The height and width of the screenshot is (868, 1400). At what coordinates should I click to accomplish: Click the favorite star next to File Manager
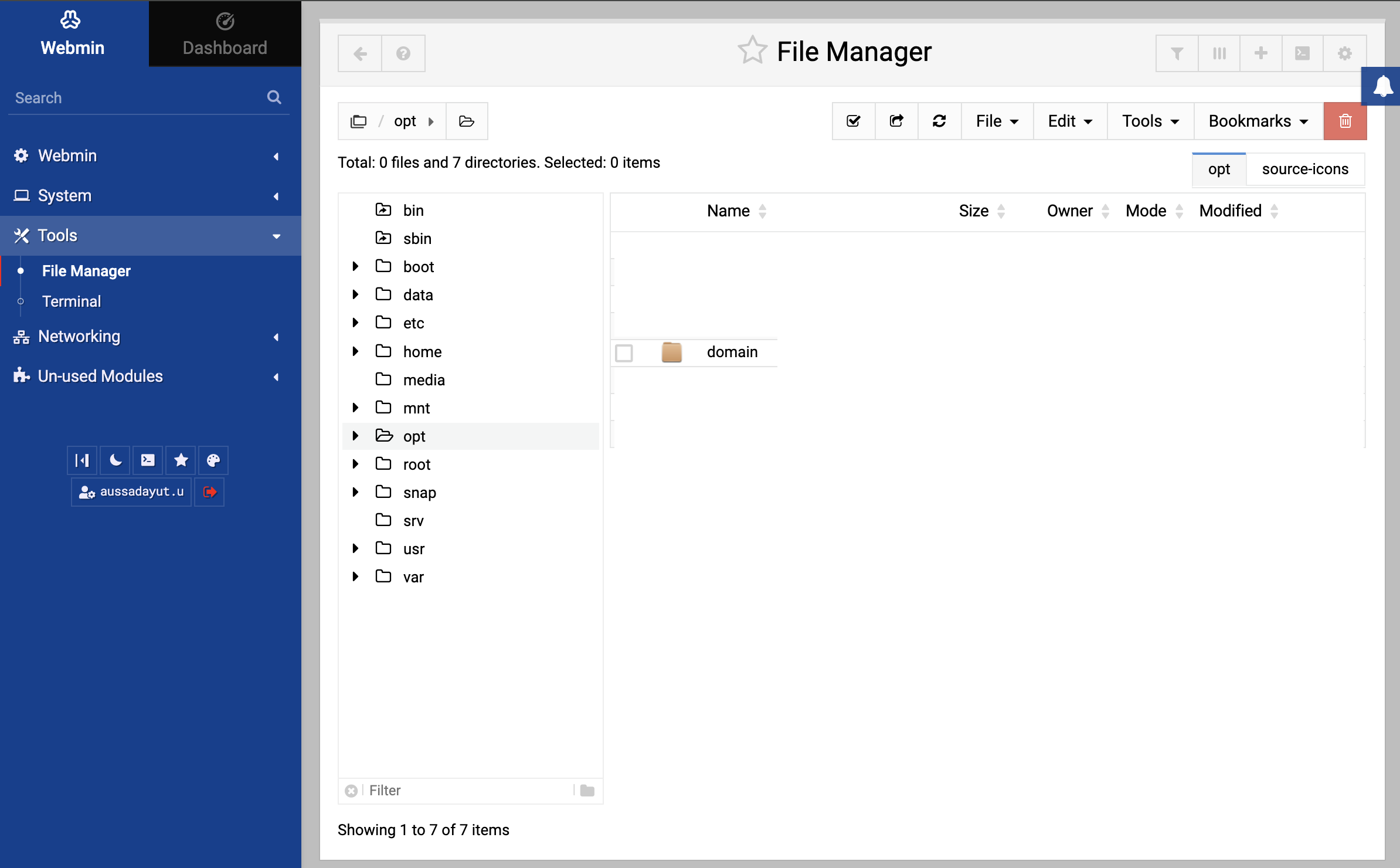[752, 51]
